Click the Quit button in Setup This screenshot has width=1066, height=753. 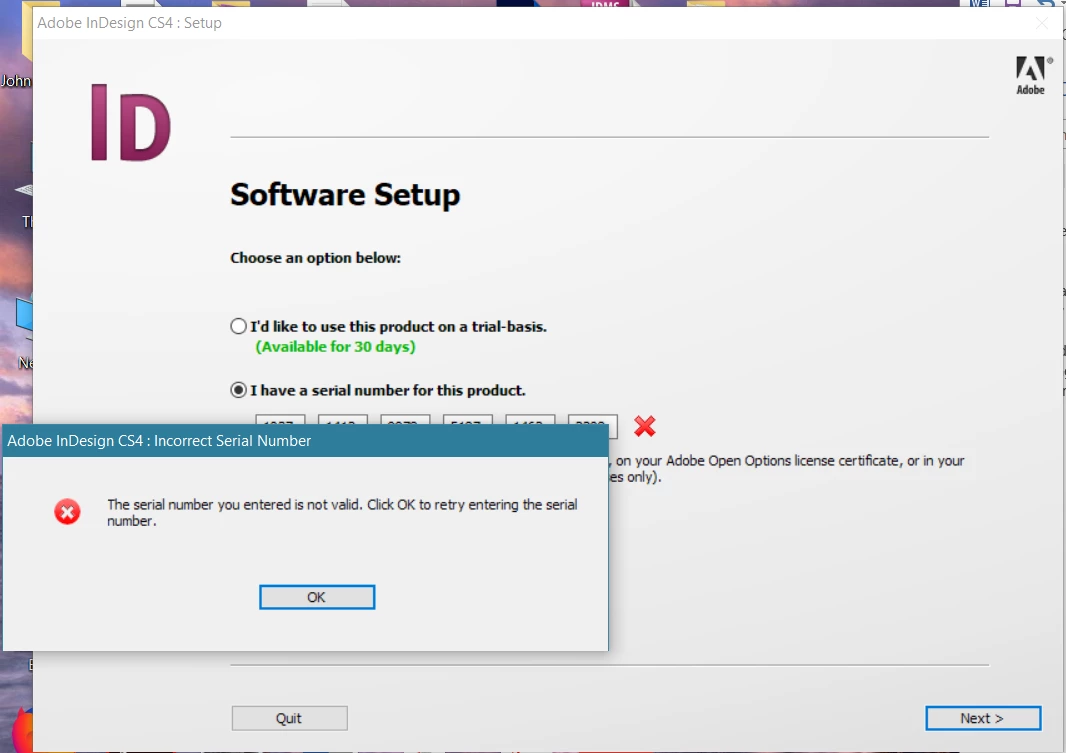pyautogui.click(x=290, y=718)
